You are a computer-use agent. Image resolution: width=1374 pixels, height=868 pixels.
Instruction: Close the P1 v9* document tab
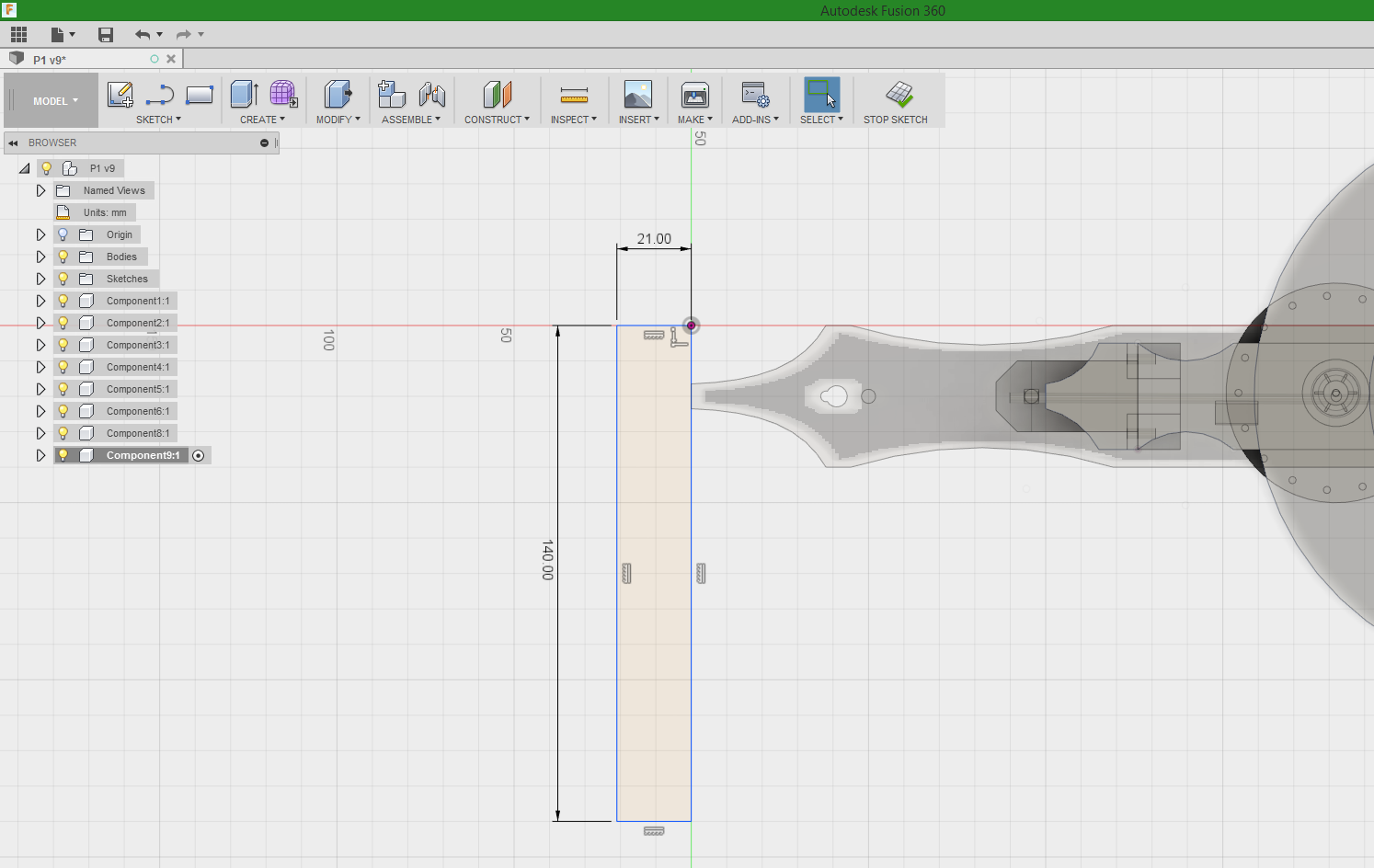click(171, 59)
